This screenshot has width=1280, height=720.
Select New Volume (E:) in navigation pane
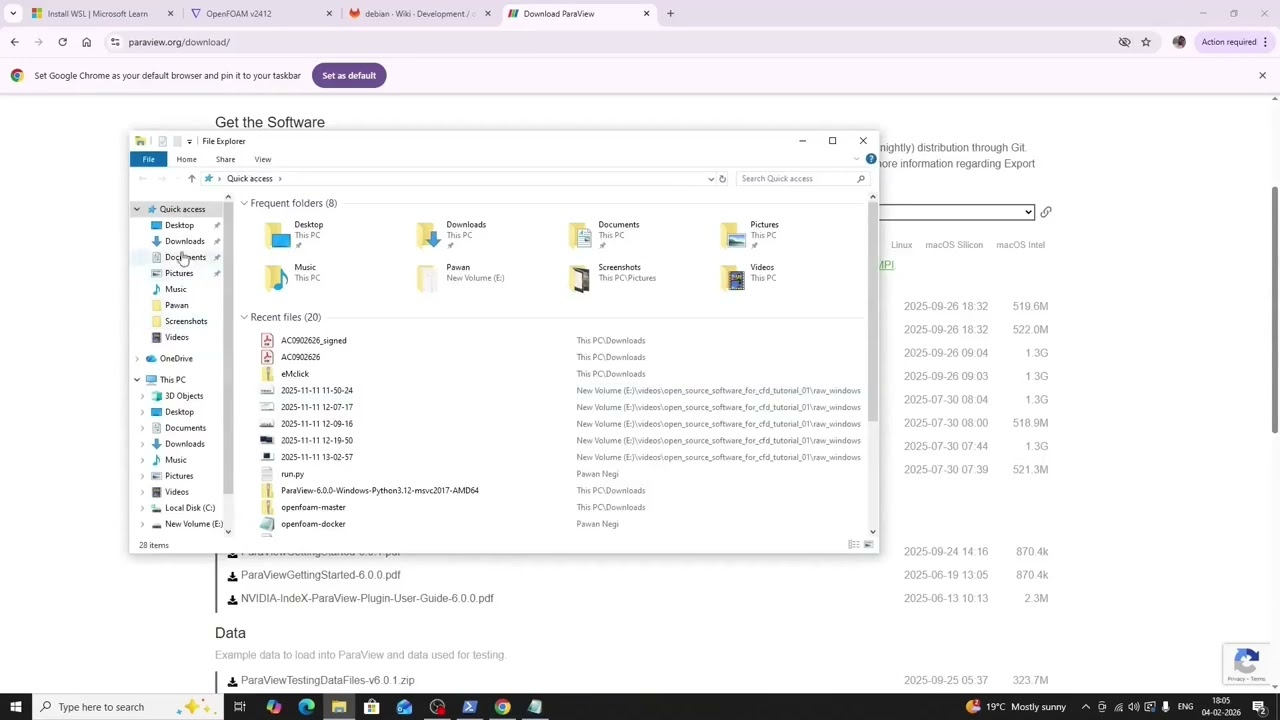click(x=193, y=524)
